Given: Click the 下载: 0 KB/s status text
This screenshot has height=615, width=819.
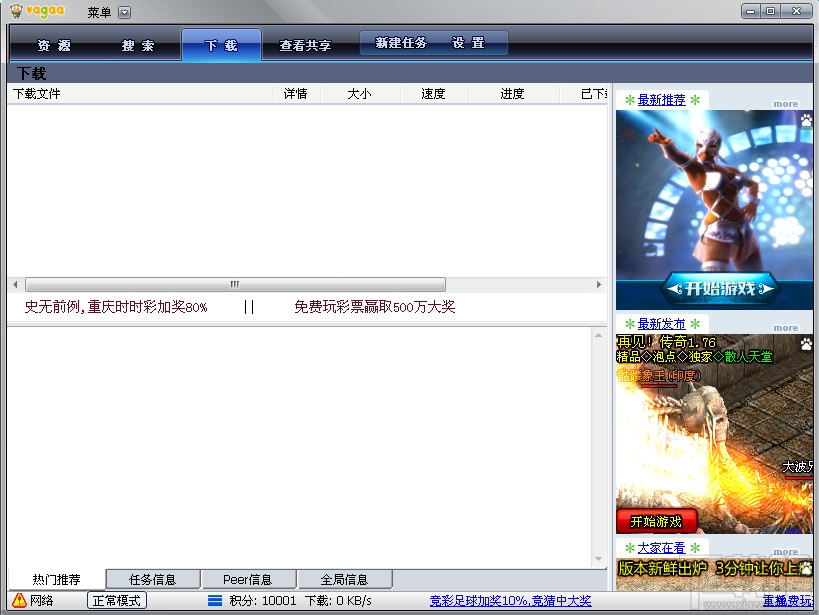Looking at the screenshot, I should click(338, 601).
